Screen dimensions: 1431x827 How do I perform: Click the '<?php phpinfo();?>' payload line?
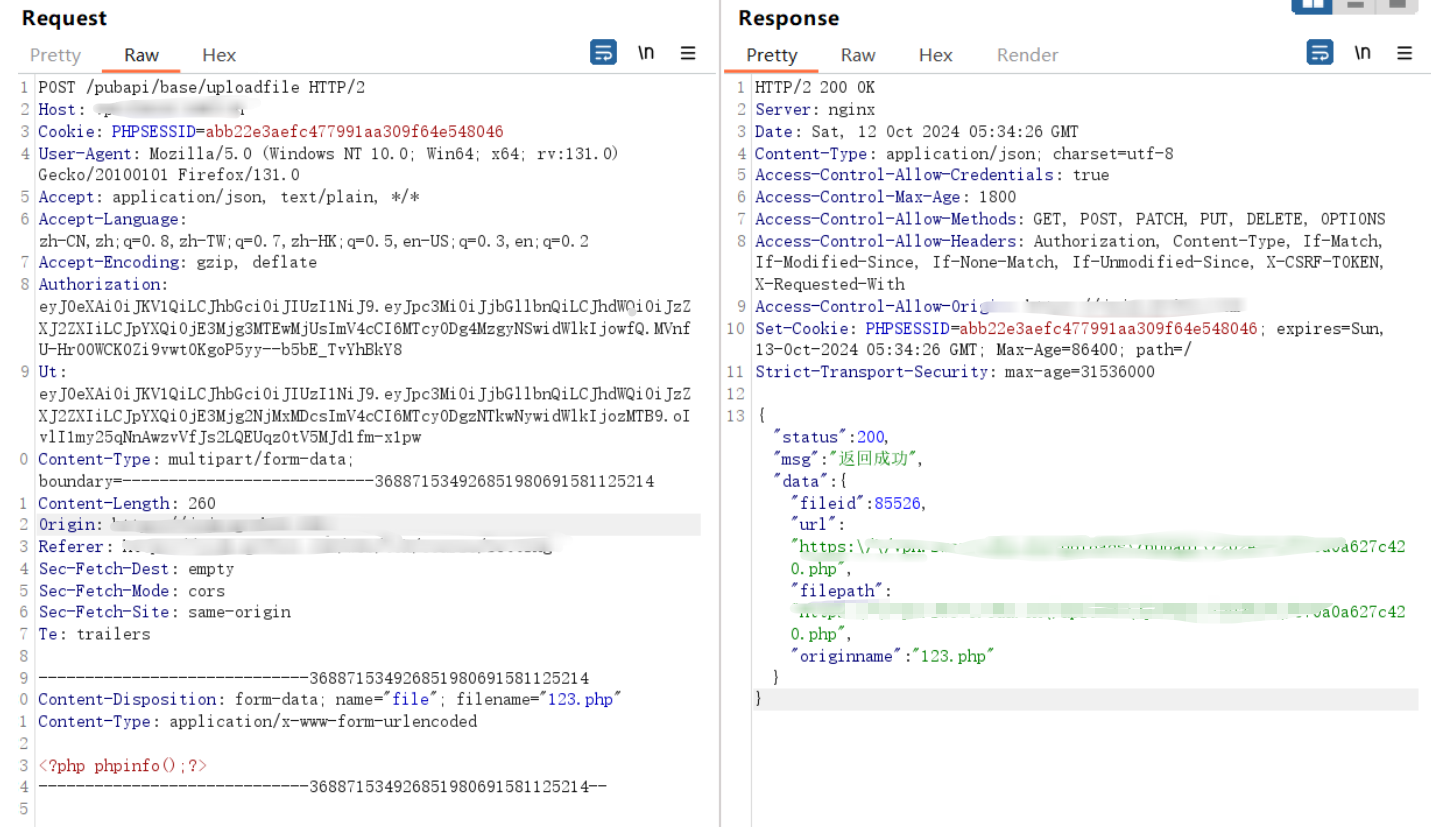122,766
